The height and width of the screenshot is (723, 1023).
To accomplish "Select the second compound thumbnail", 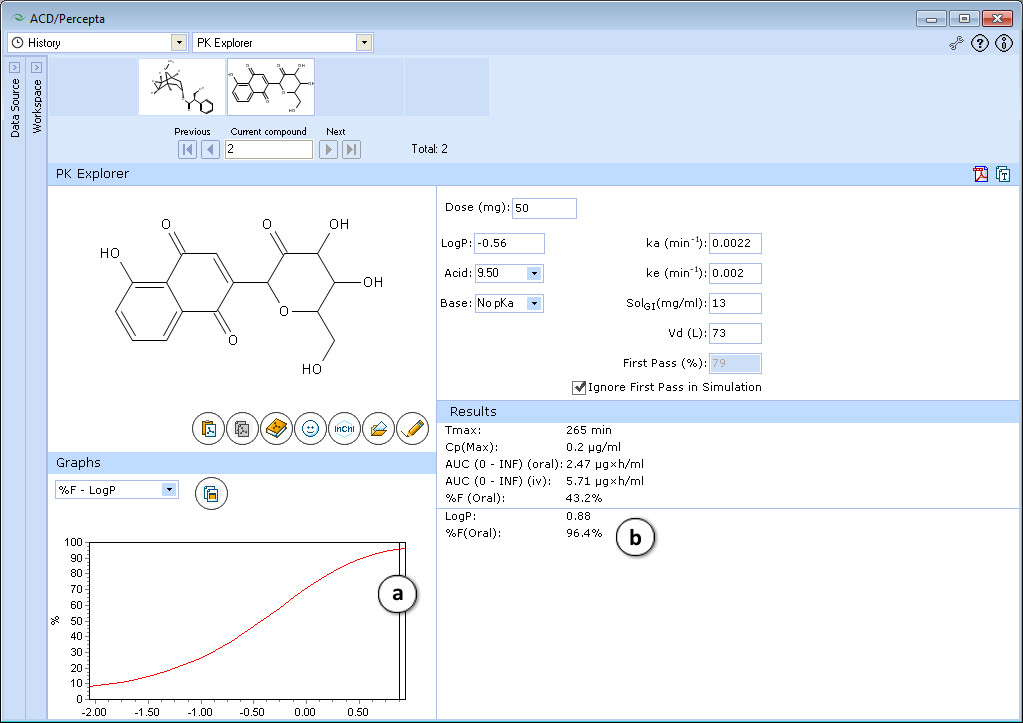I will tap(271, 87).
